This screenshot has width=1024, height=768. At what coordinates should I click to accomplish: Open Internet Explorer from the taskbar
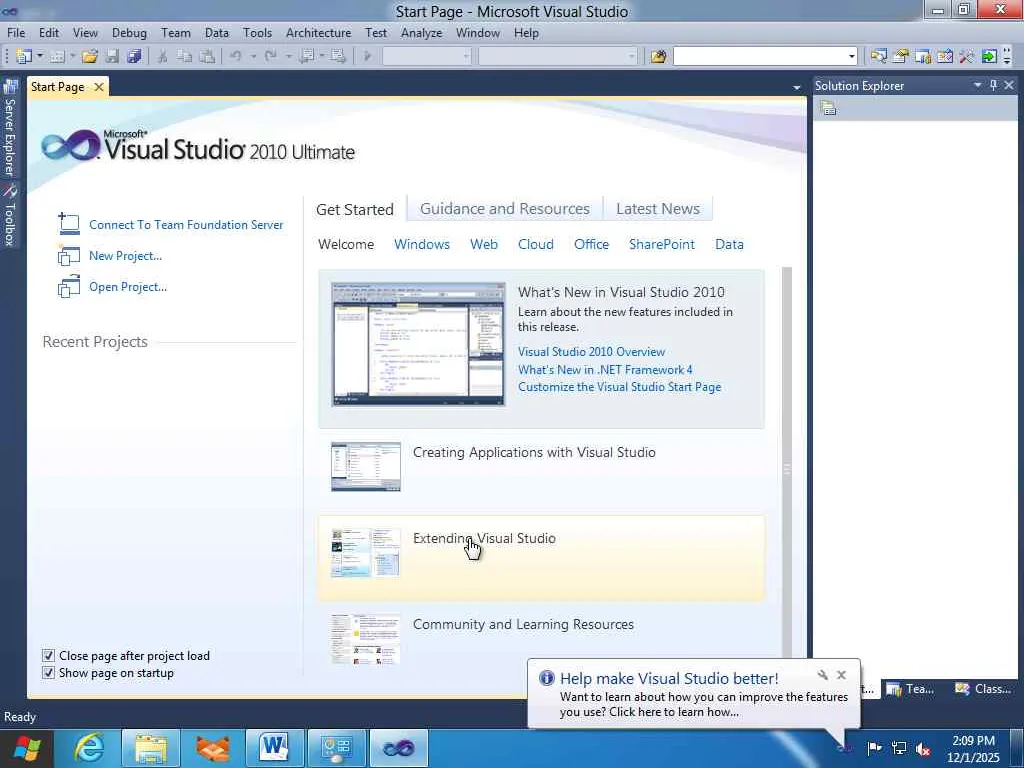88,748
